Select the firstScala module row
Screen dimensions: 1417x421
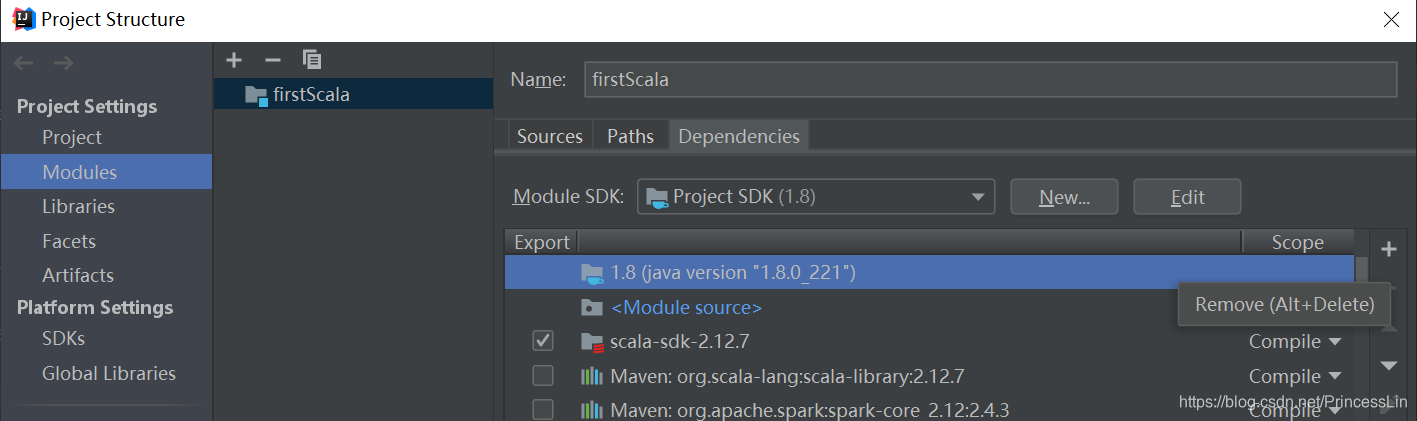[353, 95]
